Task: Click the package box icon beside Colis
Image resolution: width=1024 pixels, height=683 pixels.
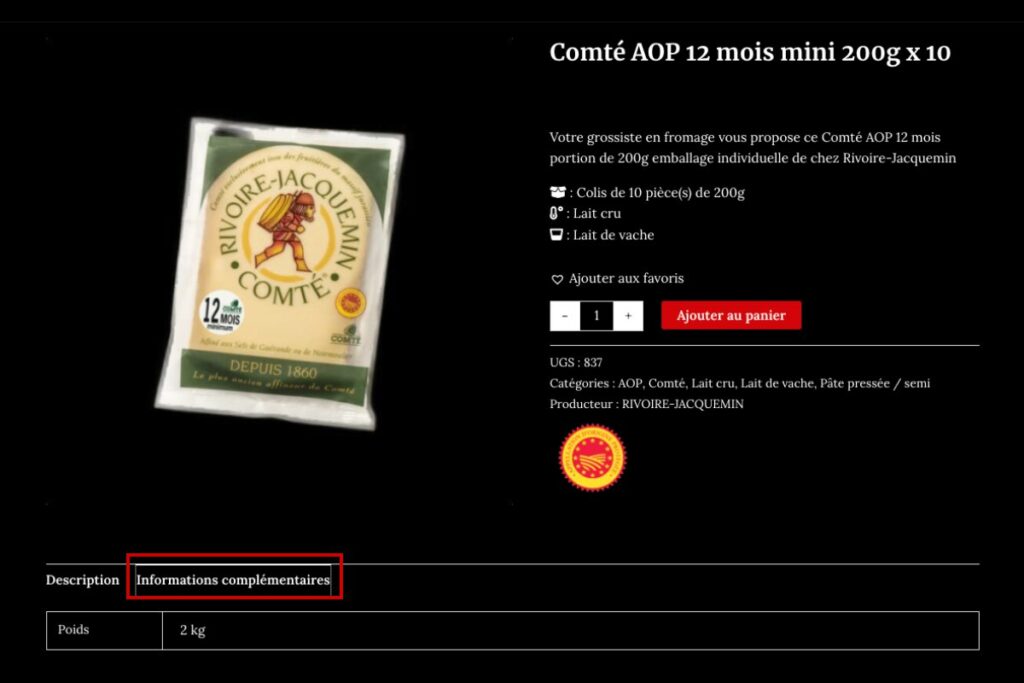Action: [557, 192]
